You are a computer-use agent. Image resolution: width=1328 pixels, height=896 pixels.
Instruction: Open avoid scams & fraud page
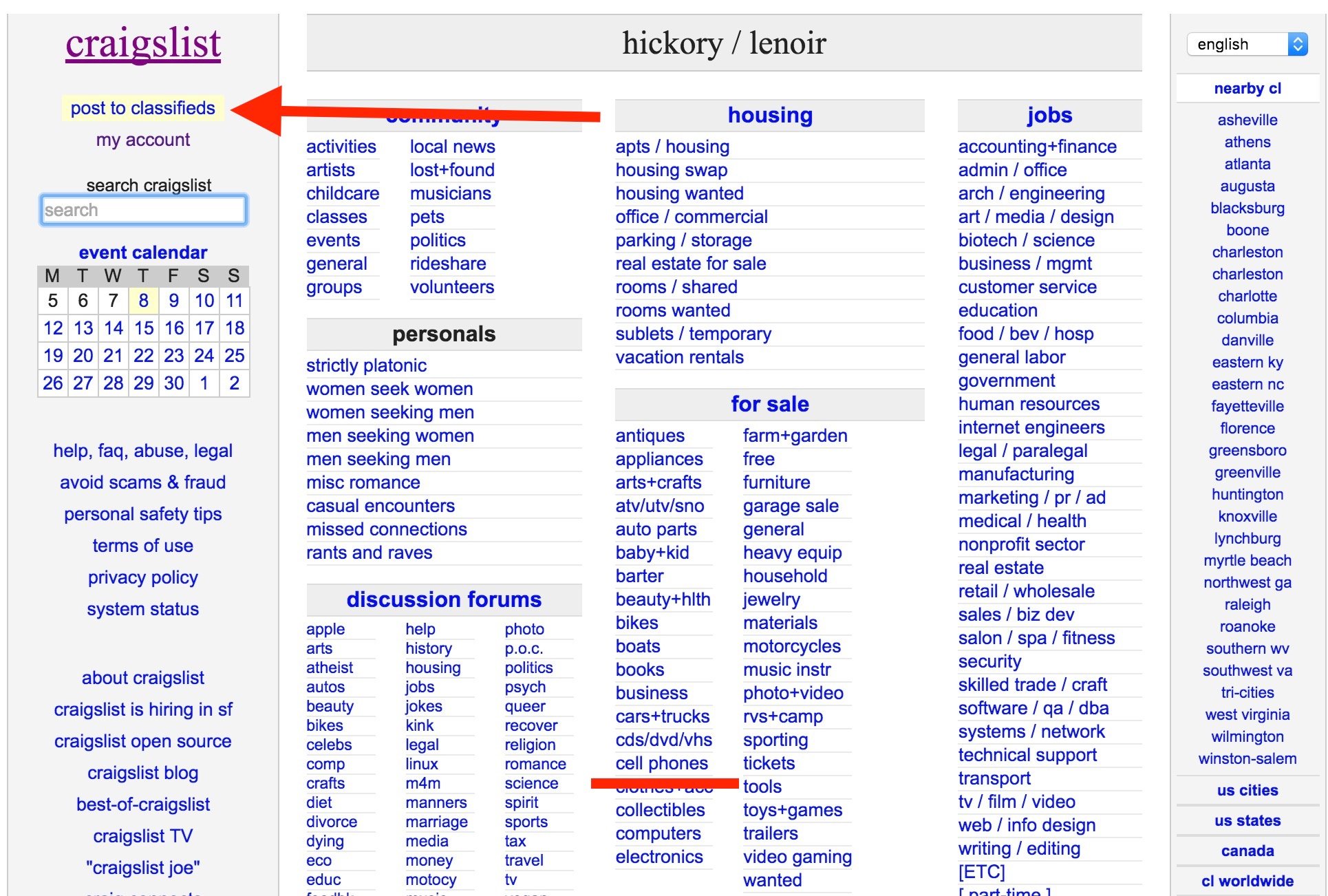pos(143,482)
